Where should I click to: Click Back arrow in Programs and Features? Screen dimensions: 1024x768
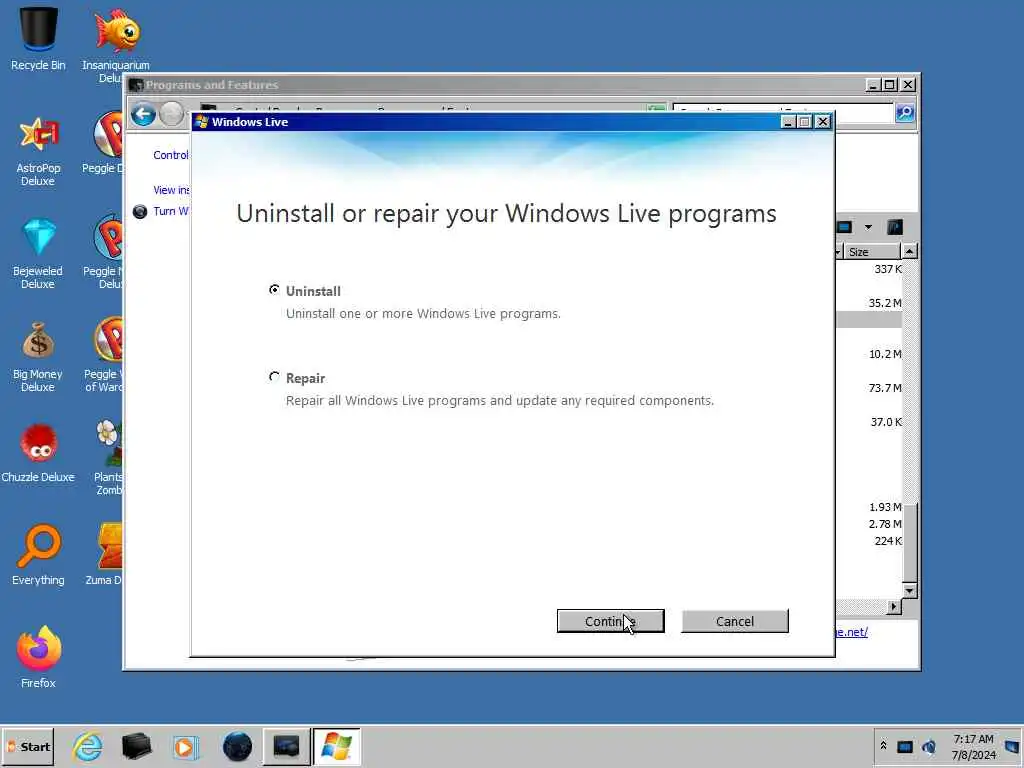pos(143,114)
